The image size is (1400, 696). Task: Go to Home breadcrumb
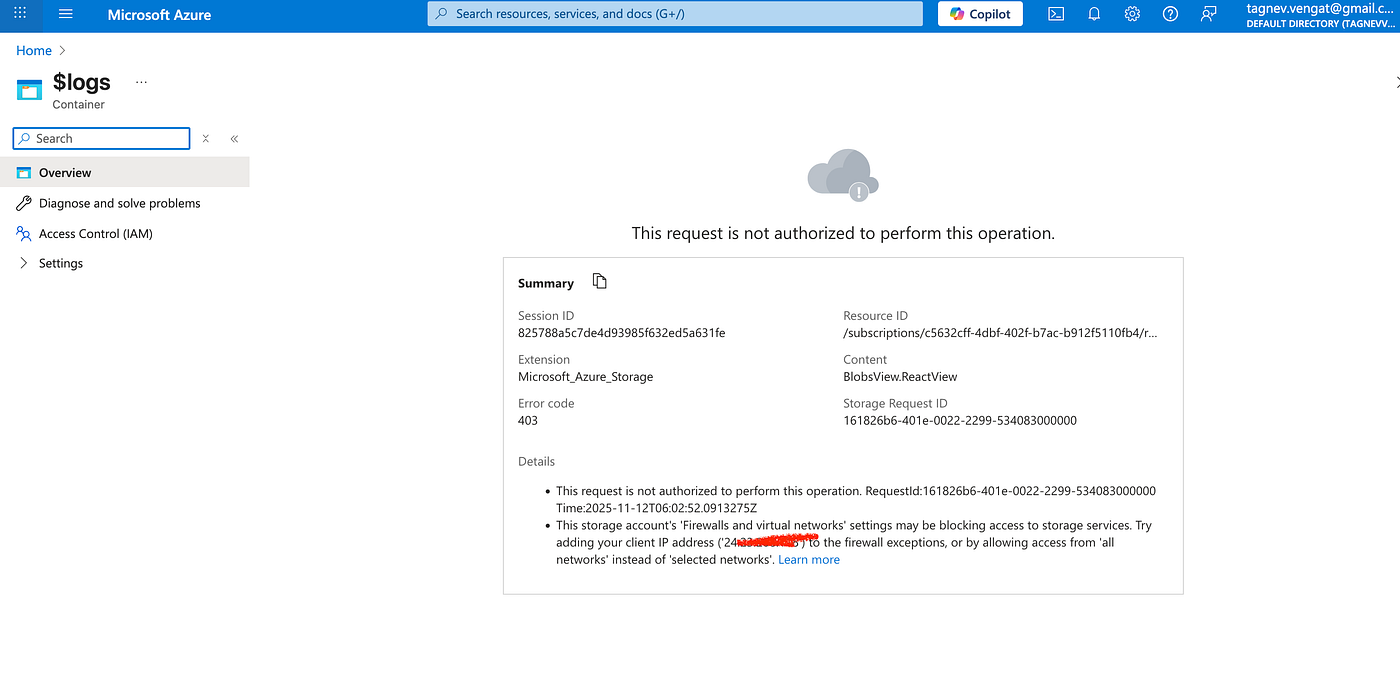[34, 50]
